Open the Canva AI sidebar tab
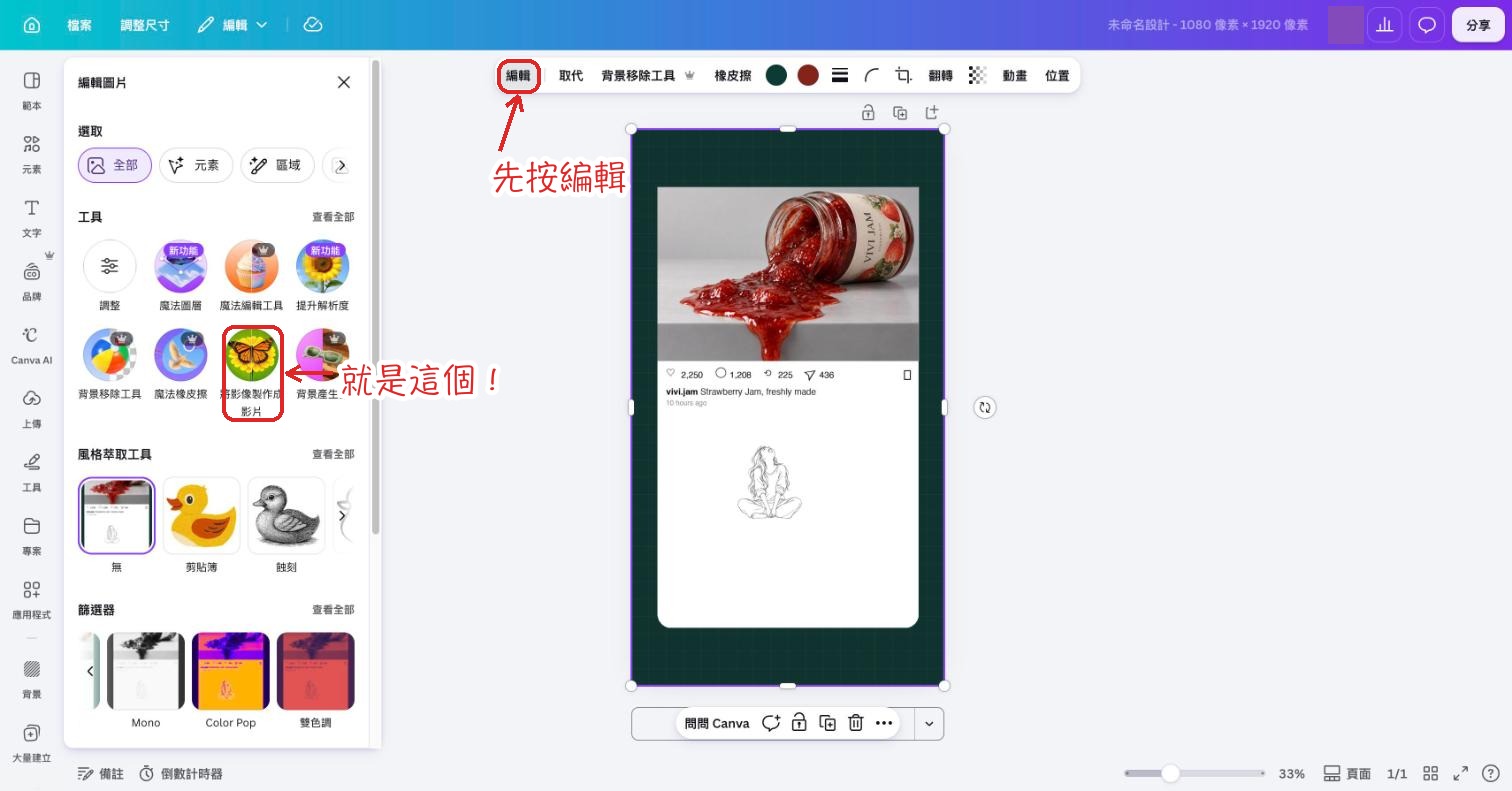Screen dimensions: 1512x791 (32, 345)
